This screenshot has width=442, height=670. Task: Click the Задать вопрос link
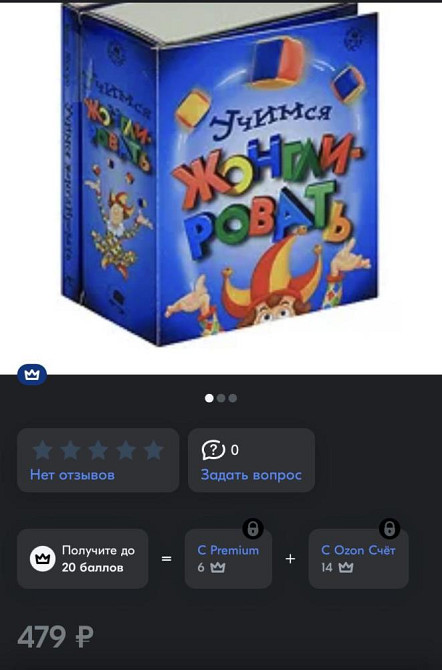pyautogui.click(x=251, y=475)
